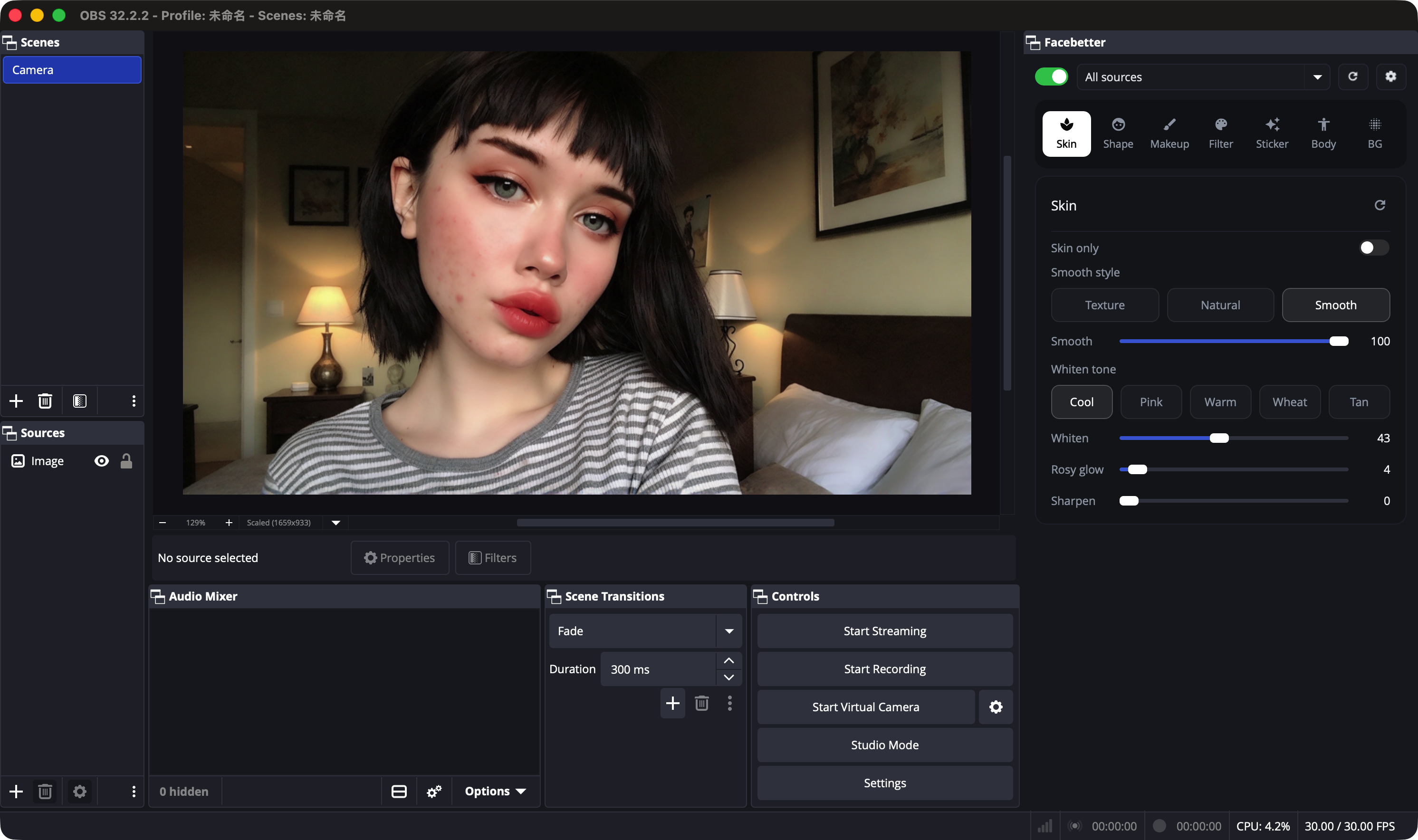Screen dimensions: 1418x840
Task: Open the Fade transition dropdown
Action: [x=645, y=630]
